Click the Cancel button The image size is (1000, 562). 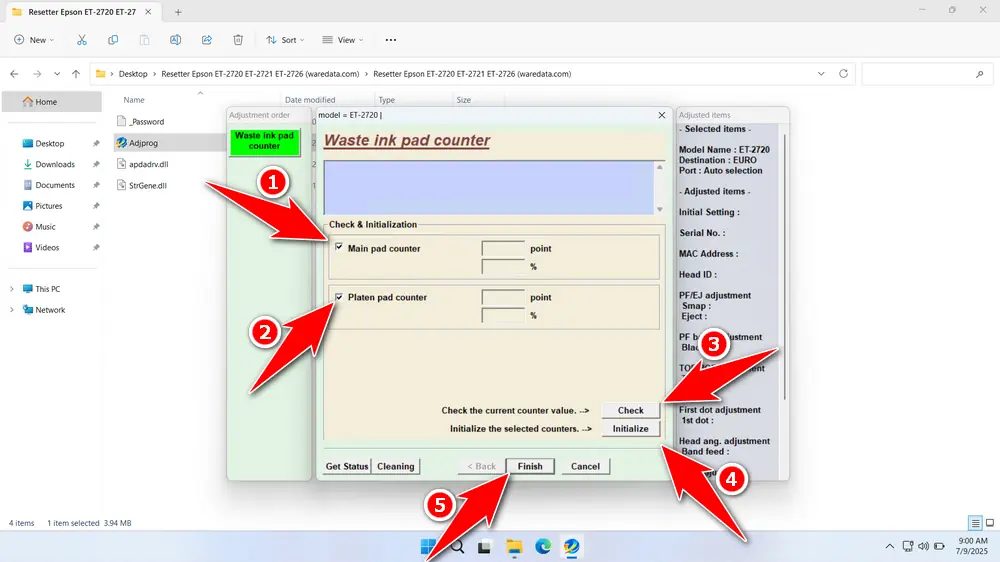(x=585, y=466)
